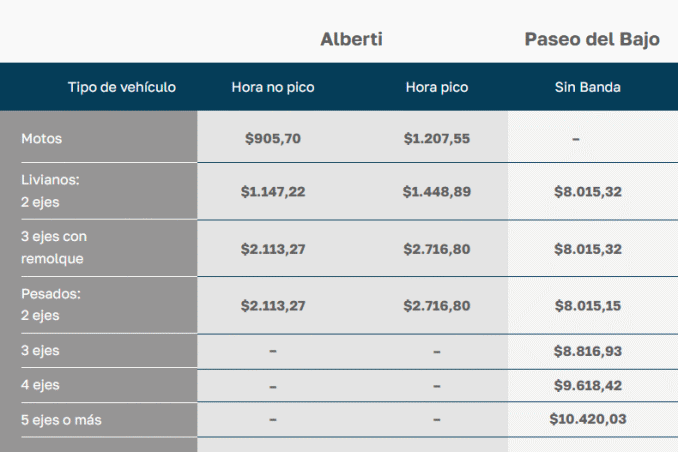The width and height of the screenshot is (678, 452).
Task: Click the $905,70 Motos price
Action: click(273, 139)
